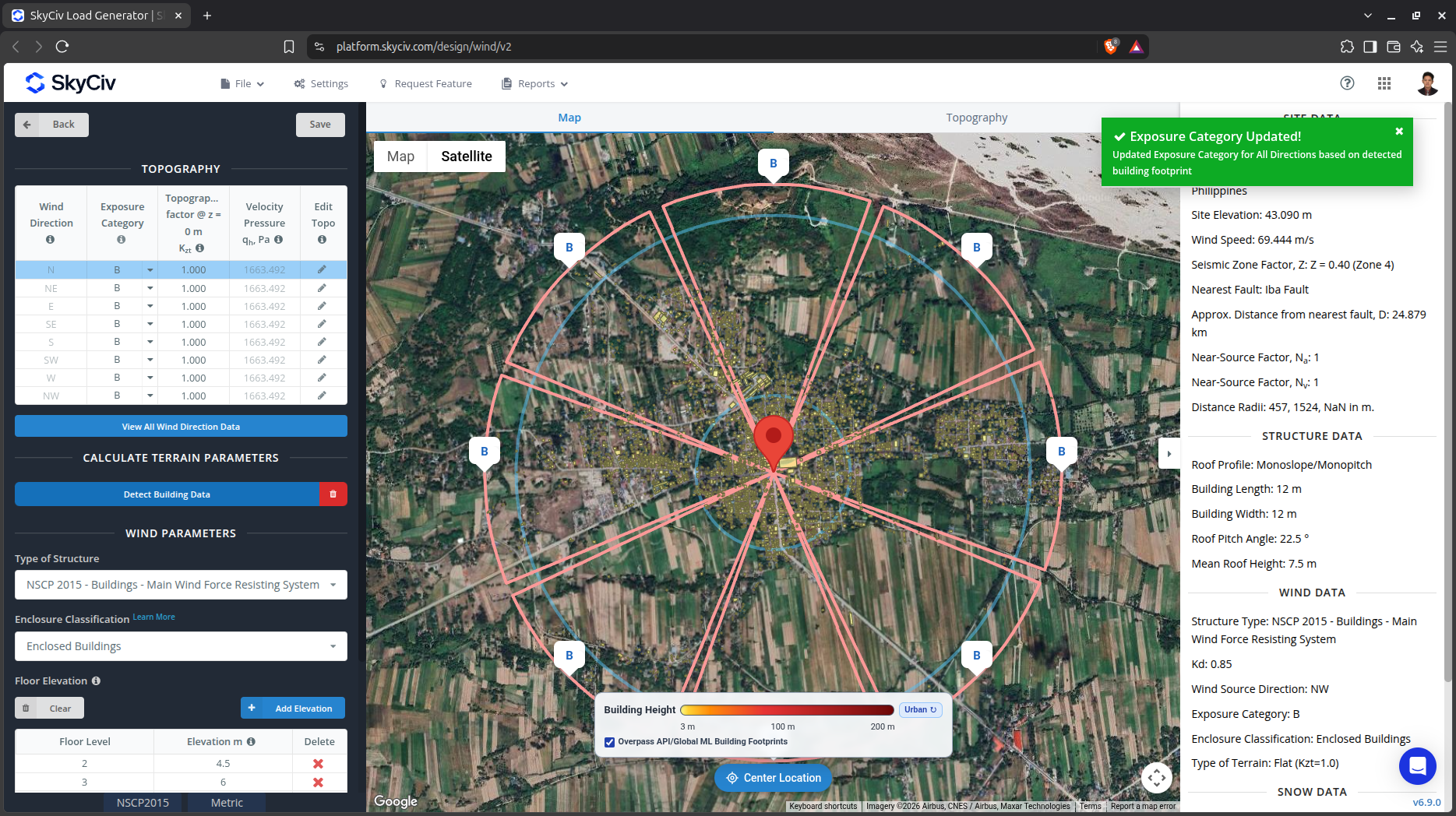Edit topography for S wind direction
The image size is (1456, 816).
tap(322, 342)
